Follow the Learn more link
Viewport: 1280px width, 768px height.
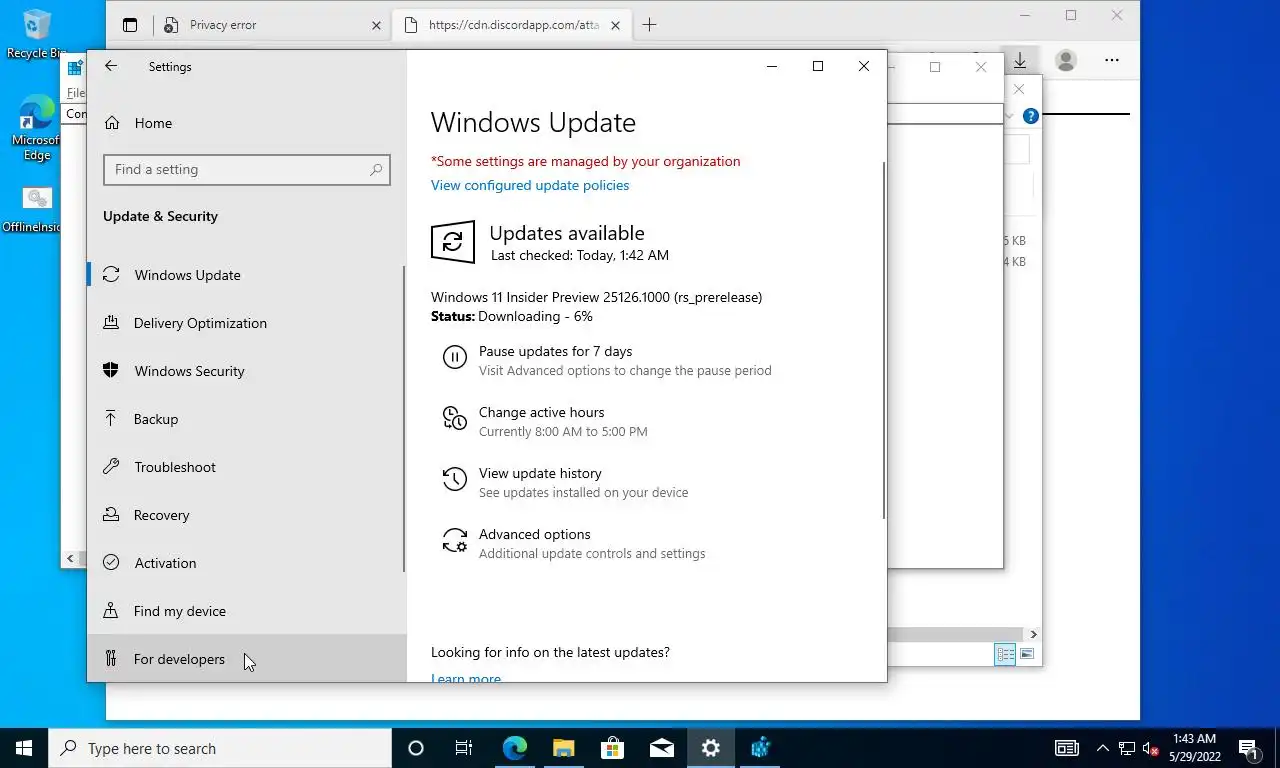tap(466, 678)
